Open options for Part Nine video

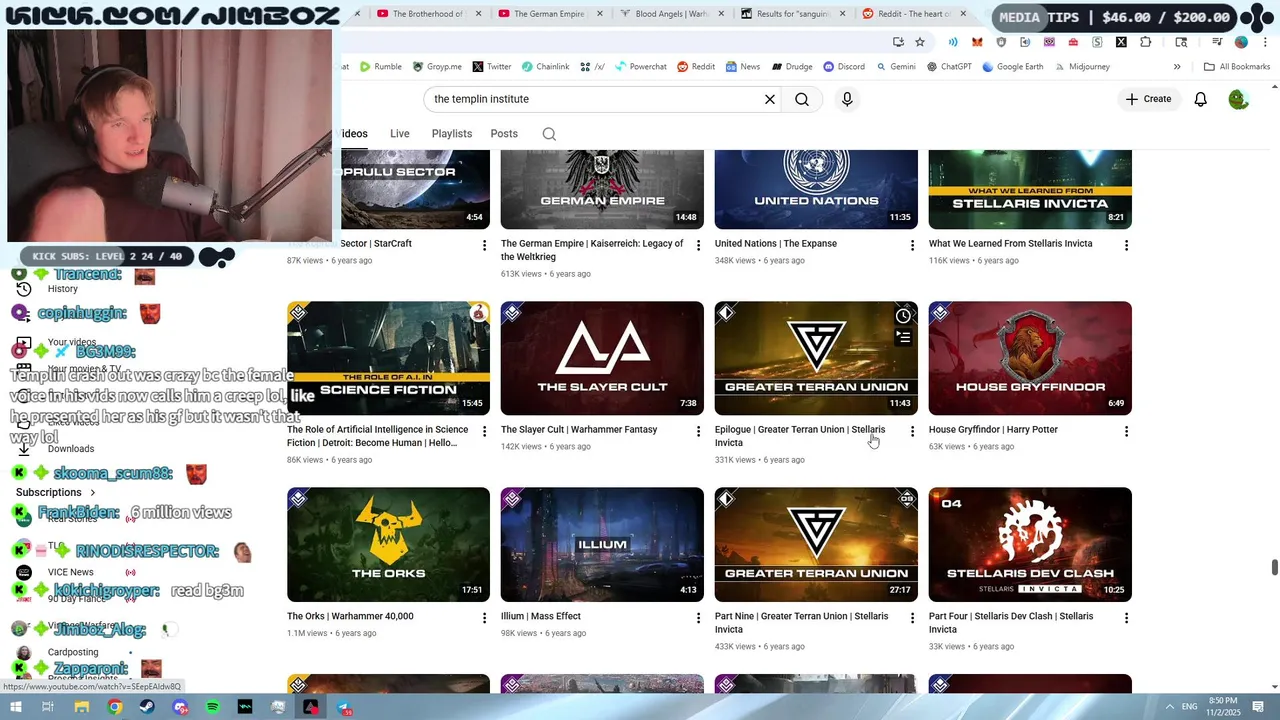click(912, 619)
